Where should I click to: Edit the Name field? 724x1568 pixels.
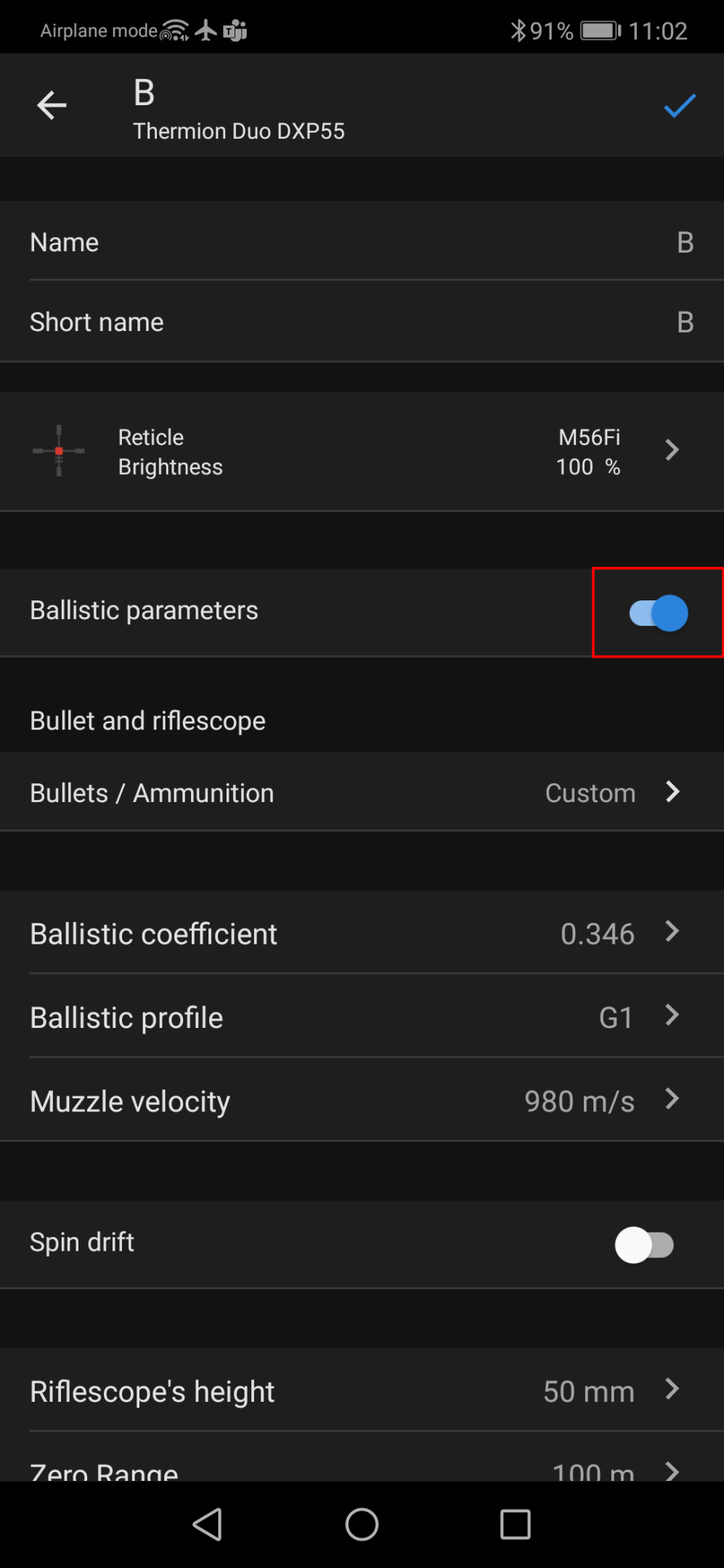pyautogui.click(x=362, y=242)
